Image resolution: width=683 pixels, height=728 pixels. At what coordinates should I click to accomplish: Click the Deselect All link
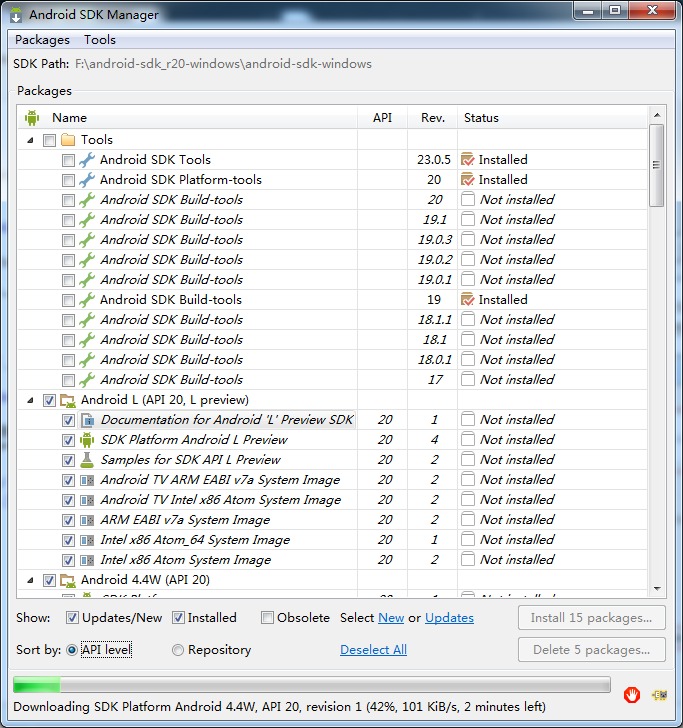pyautogui.click(x=373, y=650)
